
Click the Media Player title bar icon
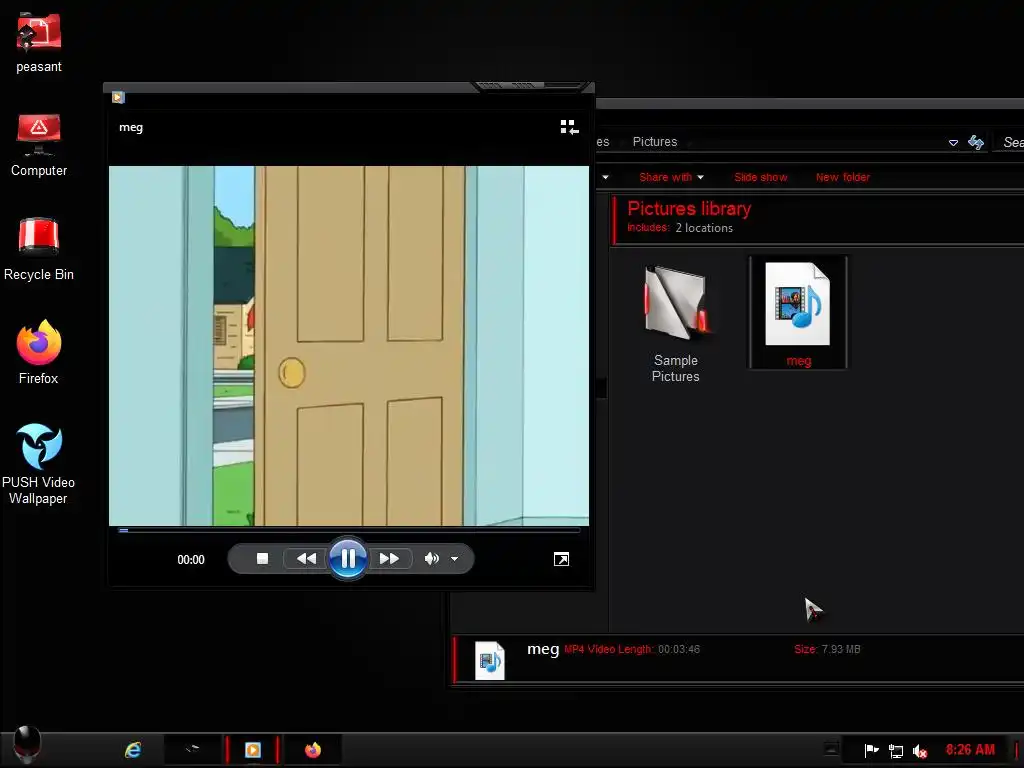(x=118, y=97)
